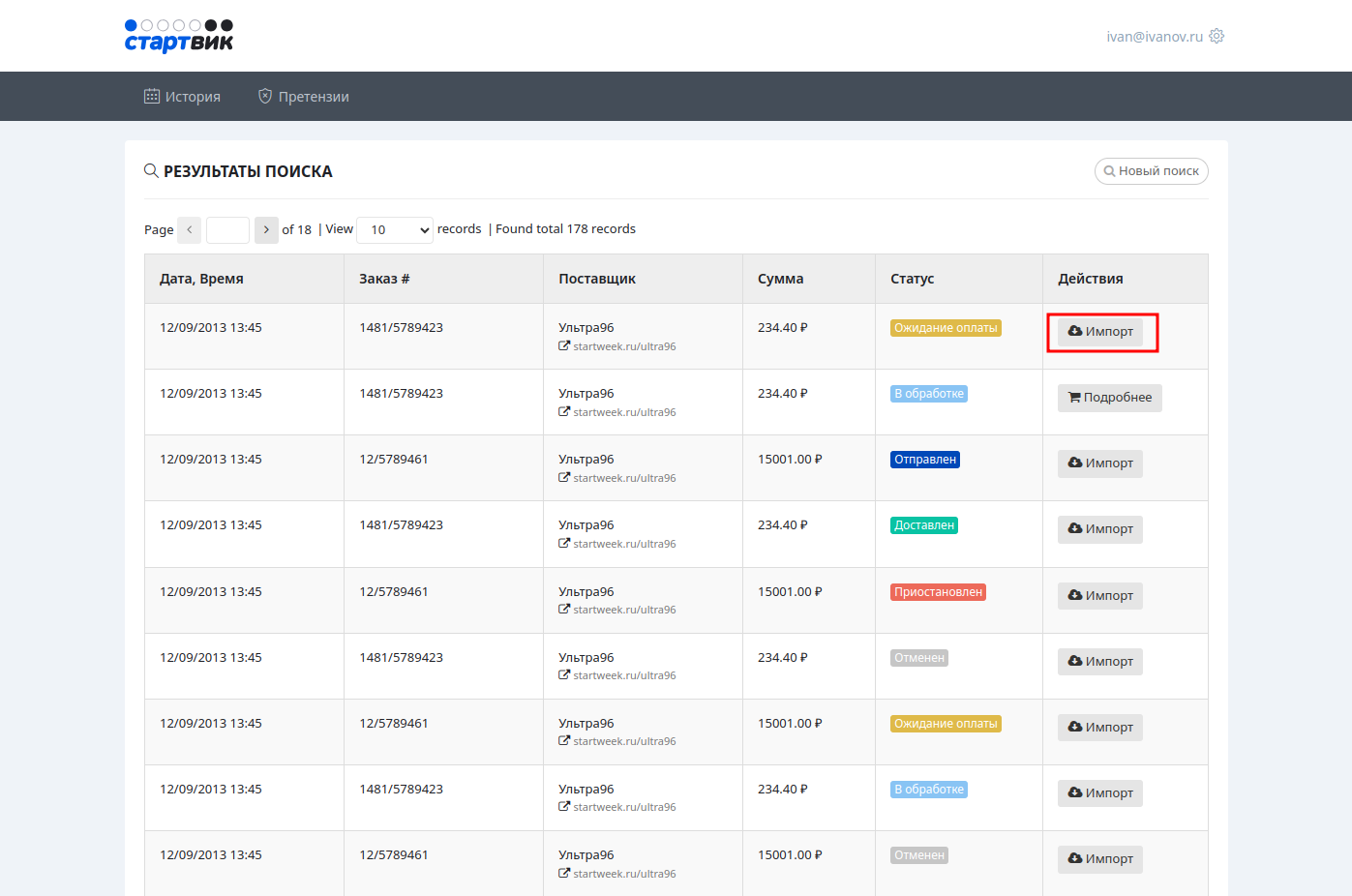Click external link icon in first row supplier
This screenshot has height=896, width=1352.
point(564,346)
